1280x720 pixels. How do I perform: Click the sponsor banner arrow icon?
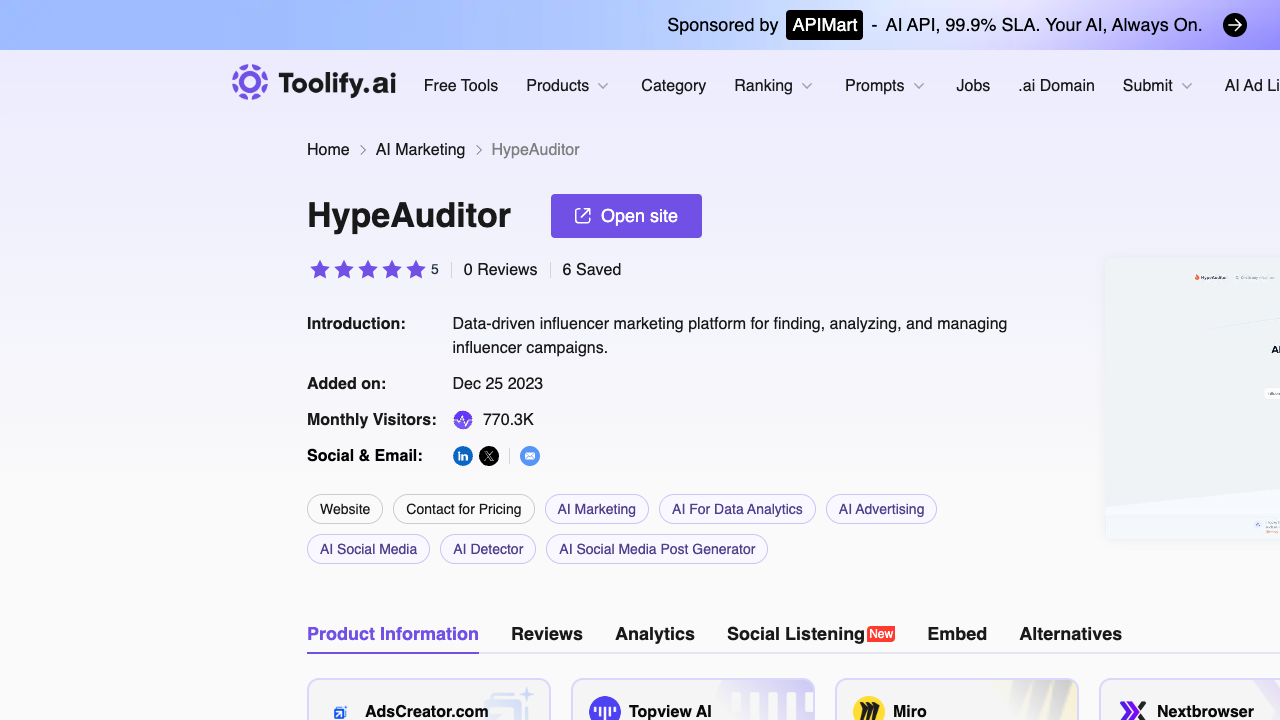pyautogui.click(x=1235, y=25)
